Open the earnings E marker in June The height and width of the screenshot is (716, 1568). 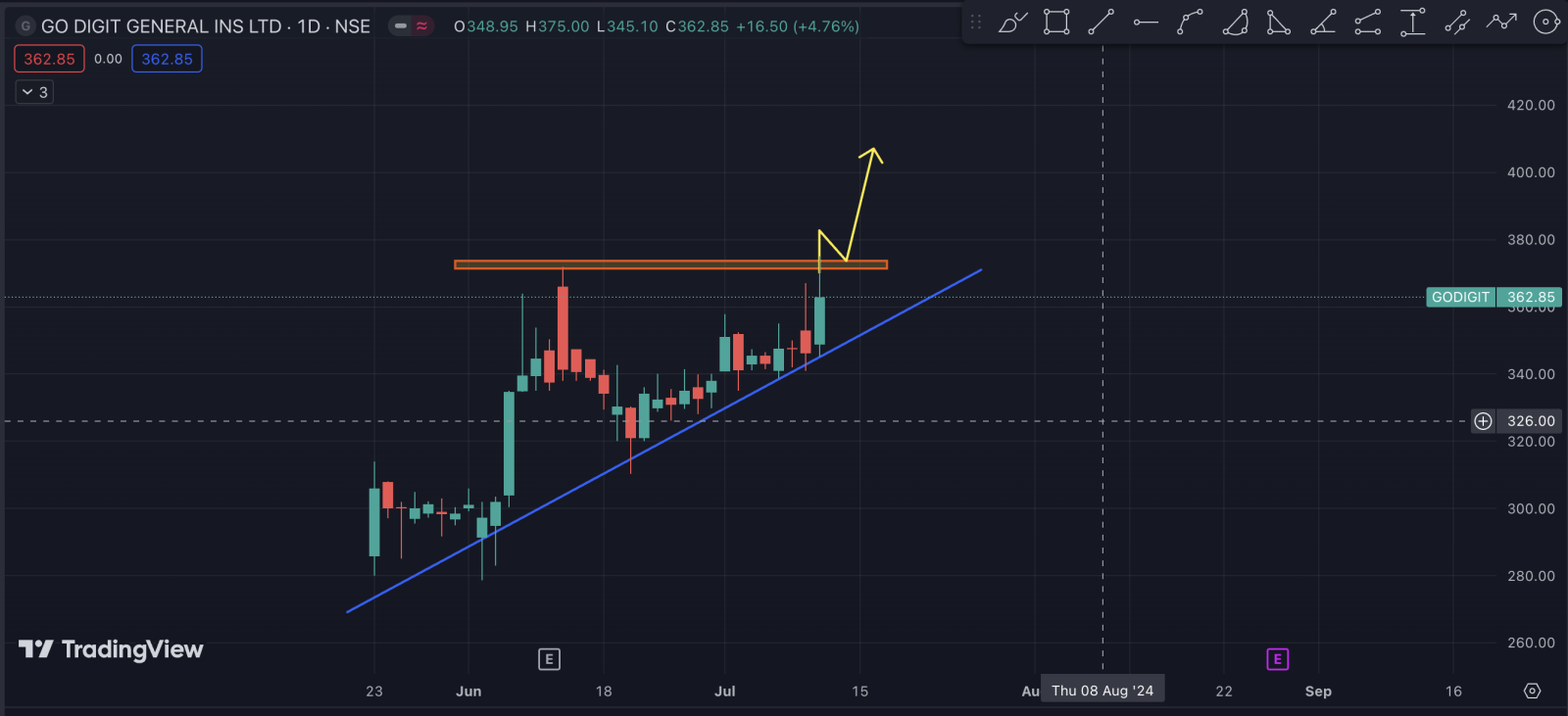(549, 659)
